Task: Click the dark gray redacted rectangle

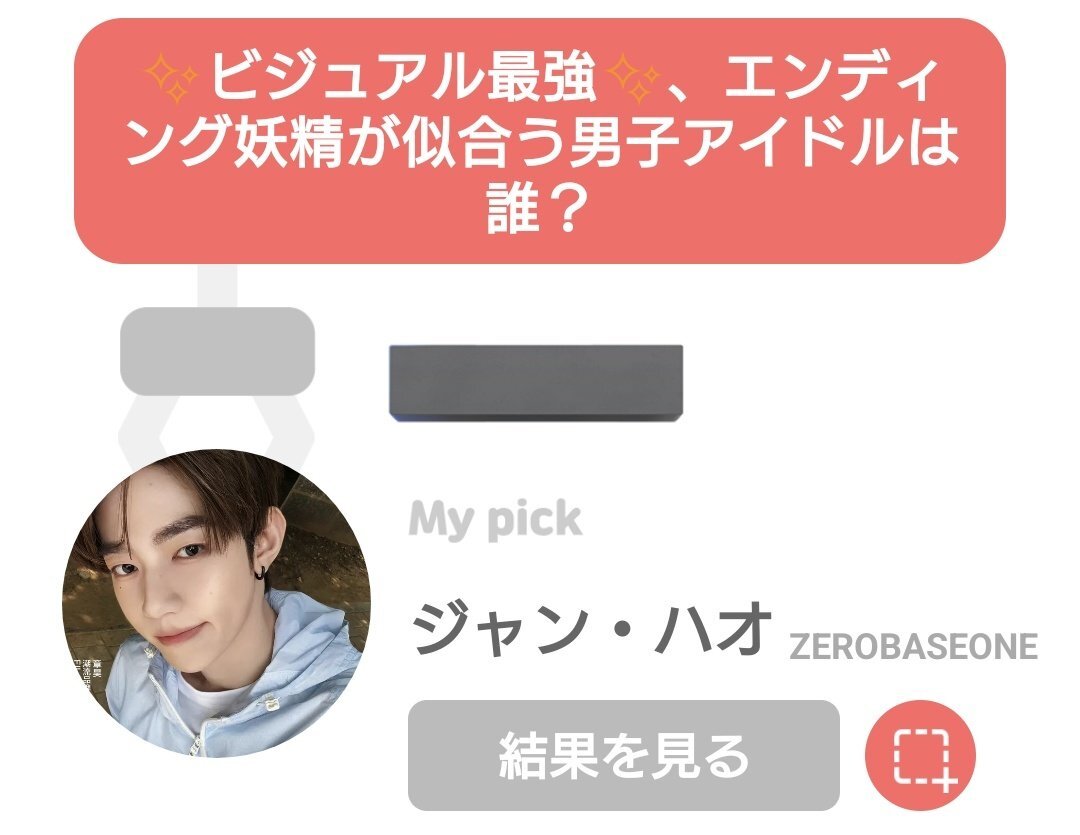Action: click(536, 382)
